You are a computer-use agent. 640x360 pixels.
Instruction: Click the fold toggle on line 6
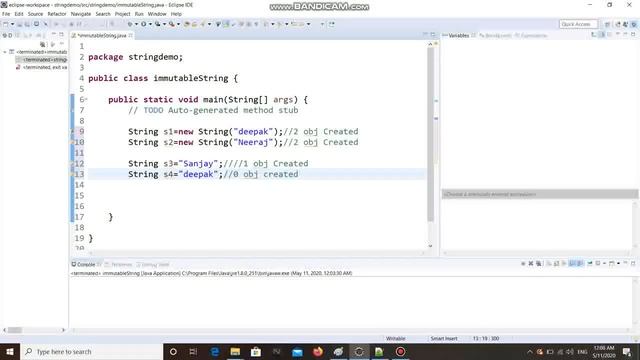[x=86, y=100]
